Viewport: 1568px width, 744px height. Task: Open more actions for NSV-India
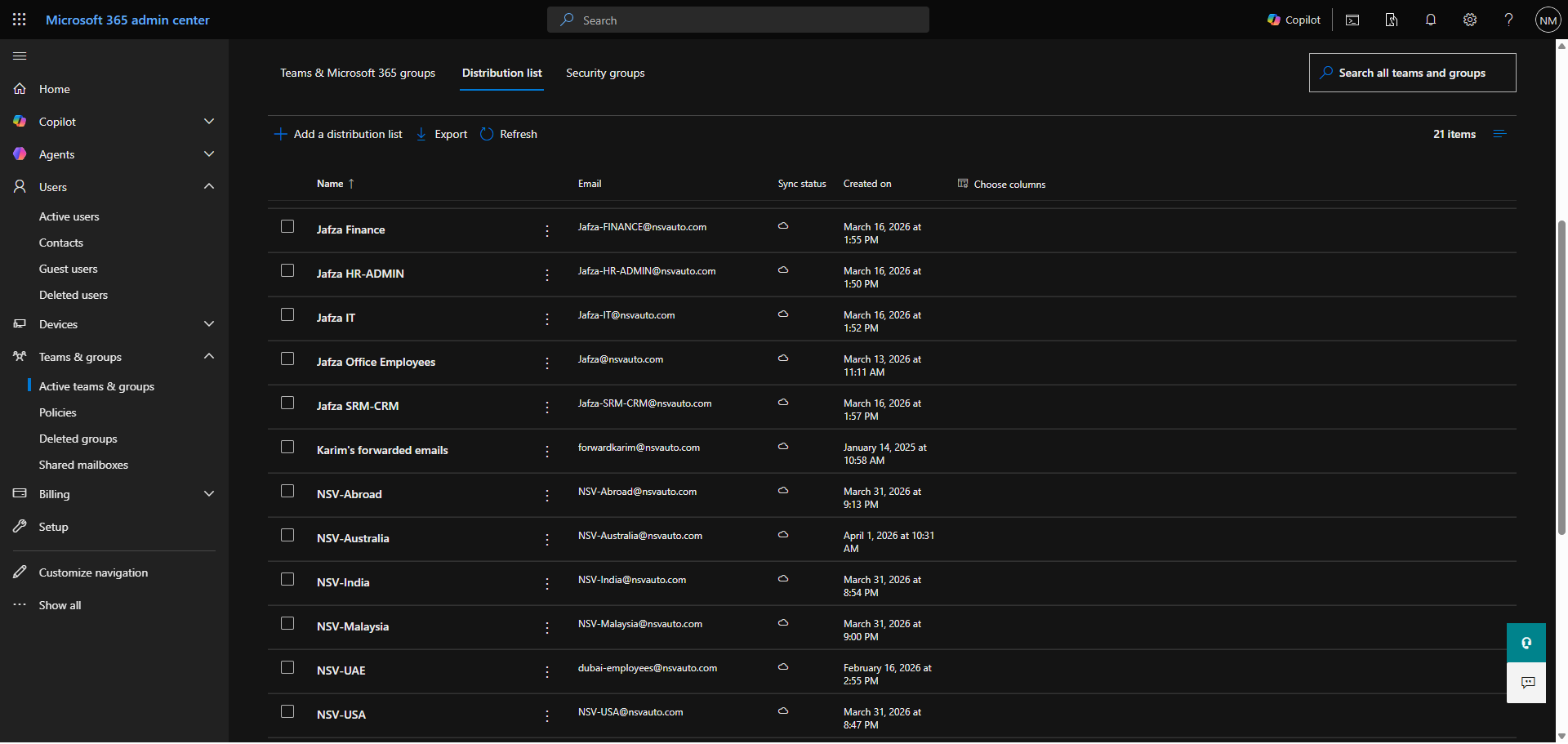click(547, 584)
